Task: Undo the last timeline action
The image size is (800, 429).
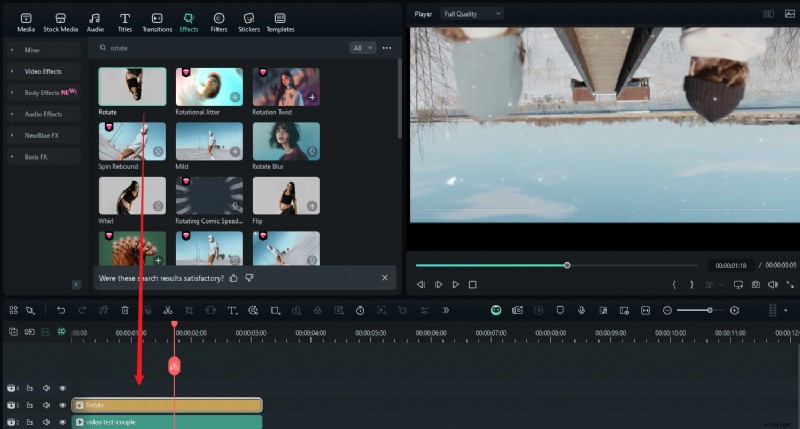Action: tap(61, 310)
